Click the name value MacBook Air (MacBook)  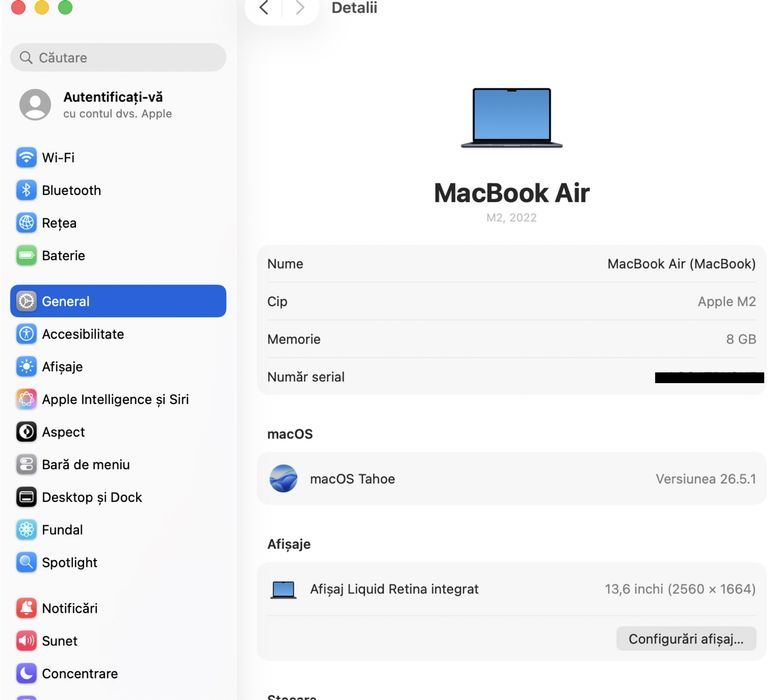(x=681, y=264)
